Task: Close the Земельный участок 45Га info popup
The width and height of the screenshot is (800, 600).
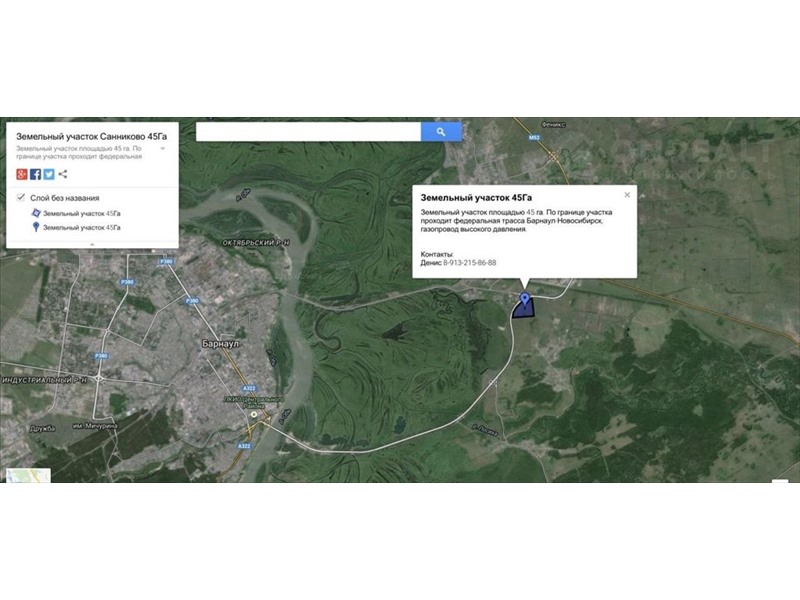Action: 627,195
